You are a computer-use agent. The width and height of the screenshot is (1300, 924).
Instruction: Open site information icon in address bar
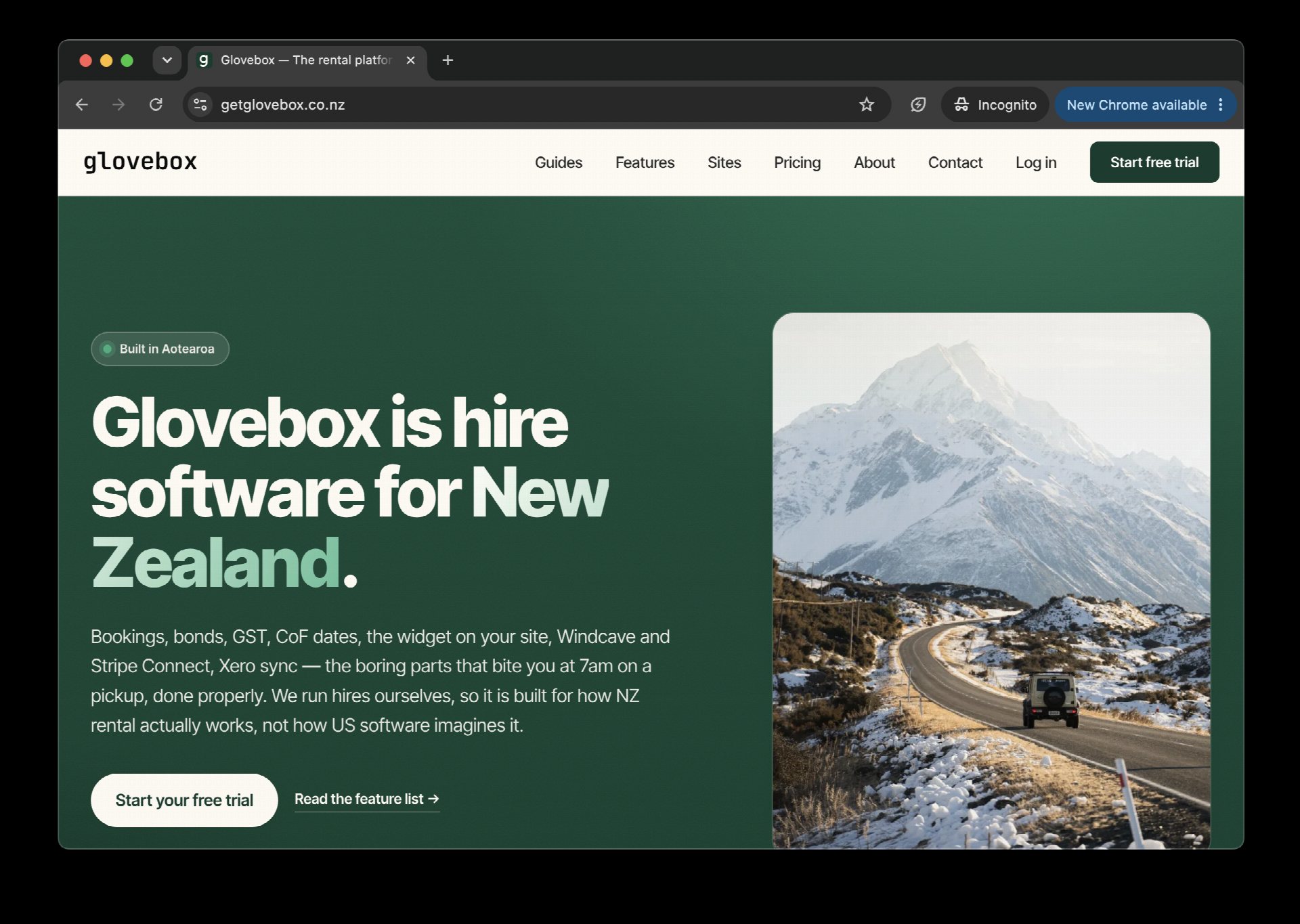[x=200, y=105]
